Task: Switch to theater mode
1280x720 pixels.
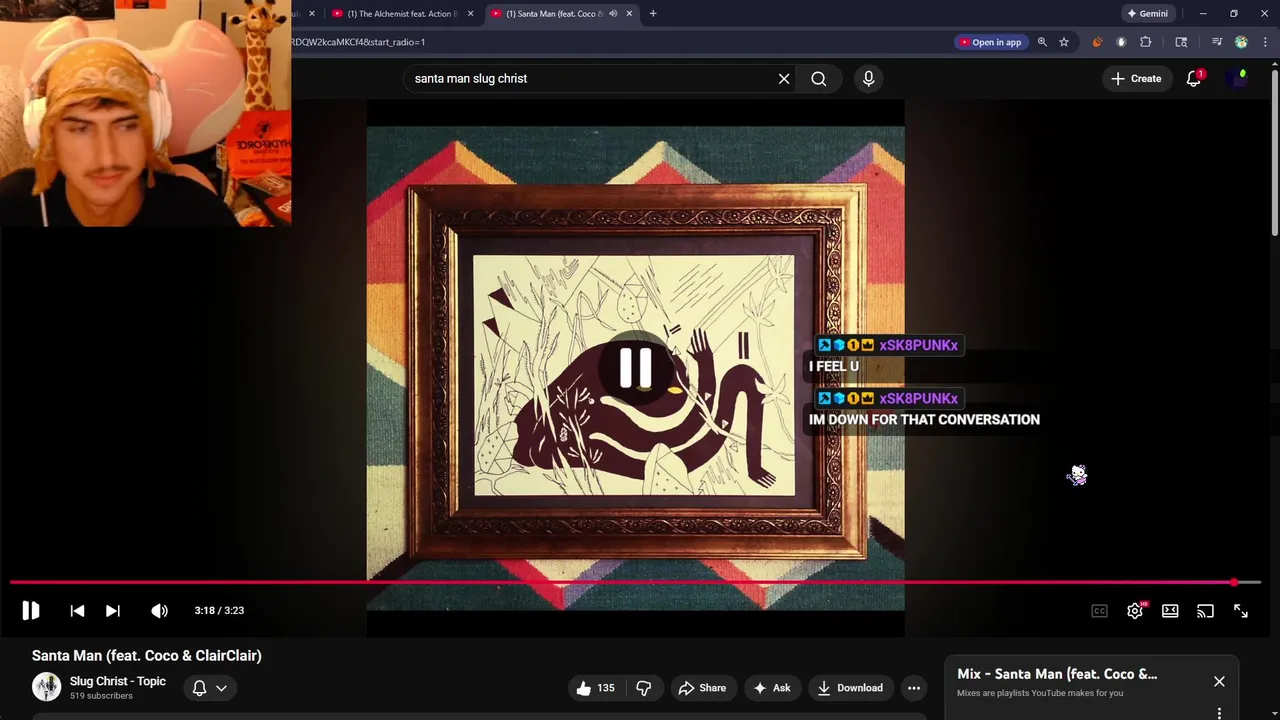Action: pos(1170,611)
